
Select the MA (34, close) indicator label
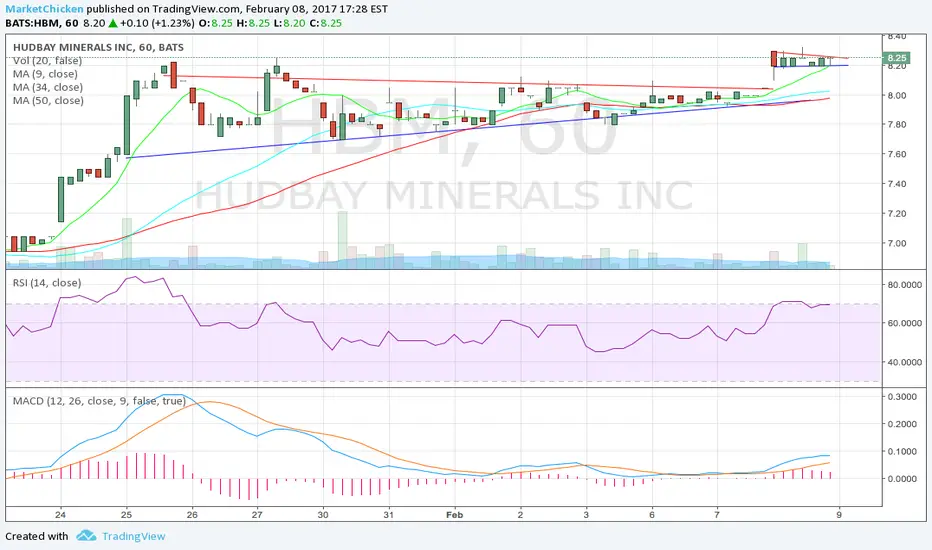click(x=48, y=87)
